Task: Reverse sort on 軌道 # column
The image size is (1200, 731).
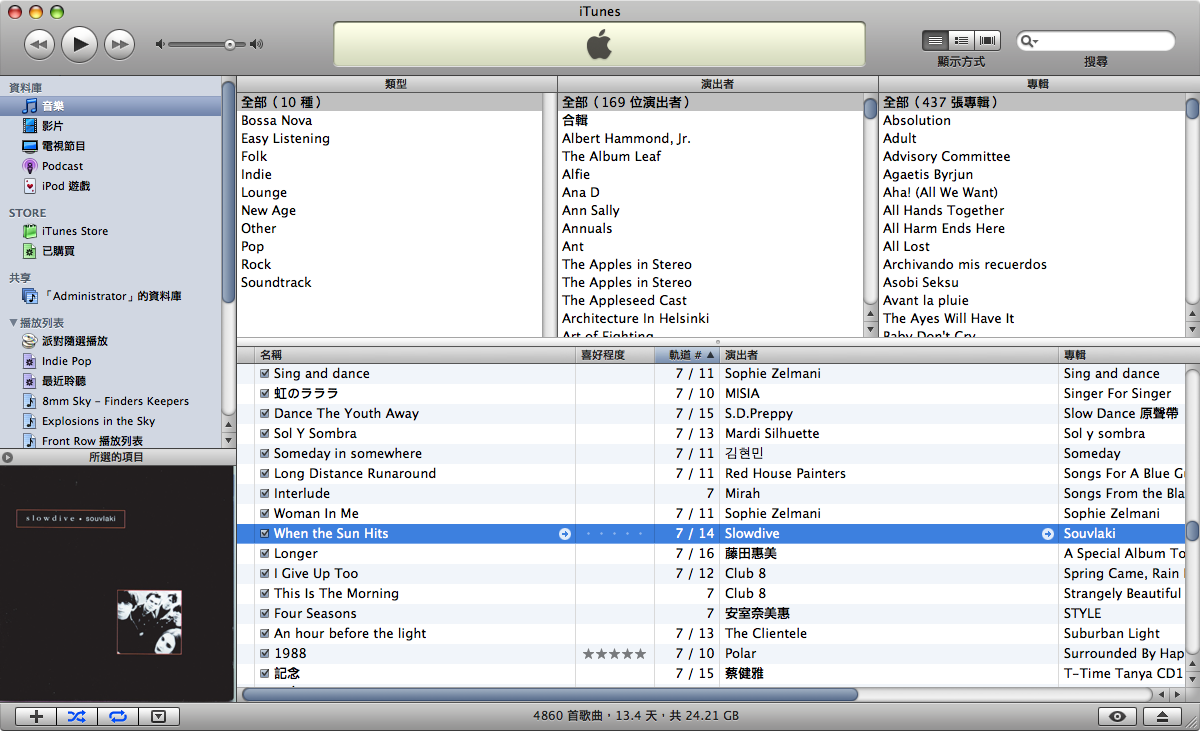Action: coord(687,355)
